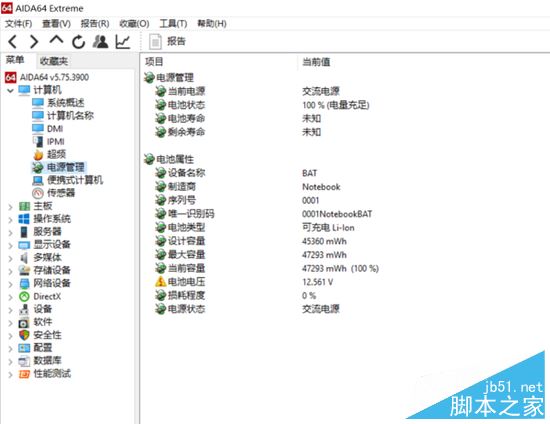Select 系统概述 in the tree
This screenshot has height=424, width=550.
pyautogui.click(x=66, y=103)
